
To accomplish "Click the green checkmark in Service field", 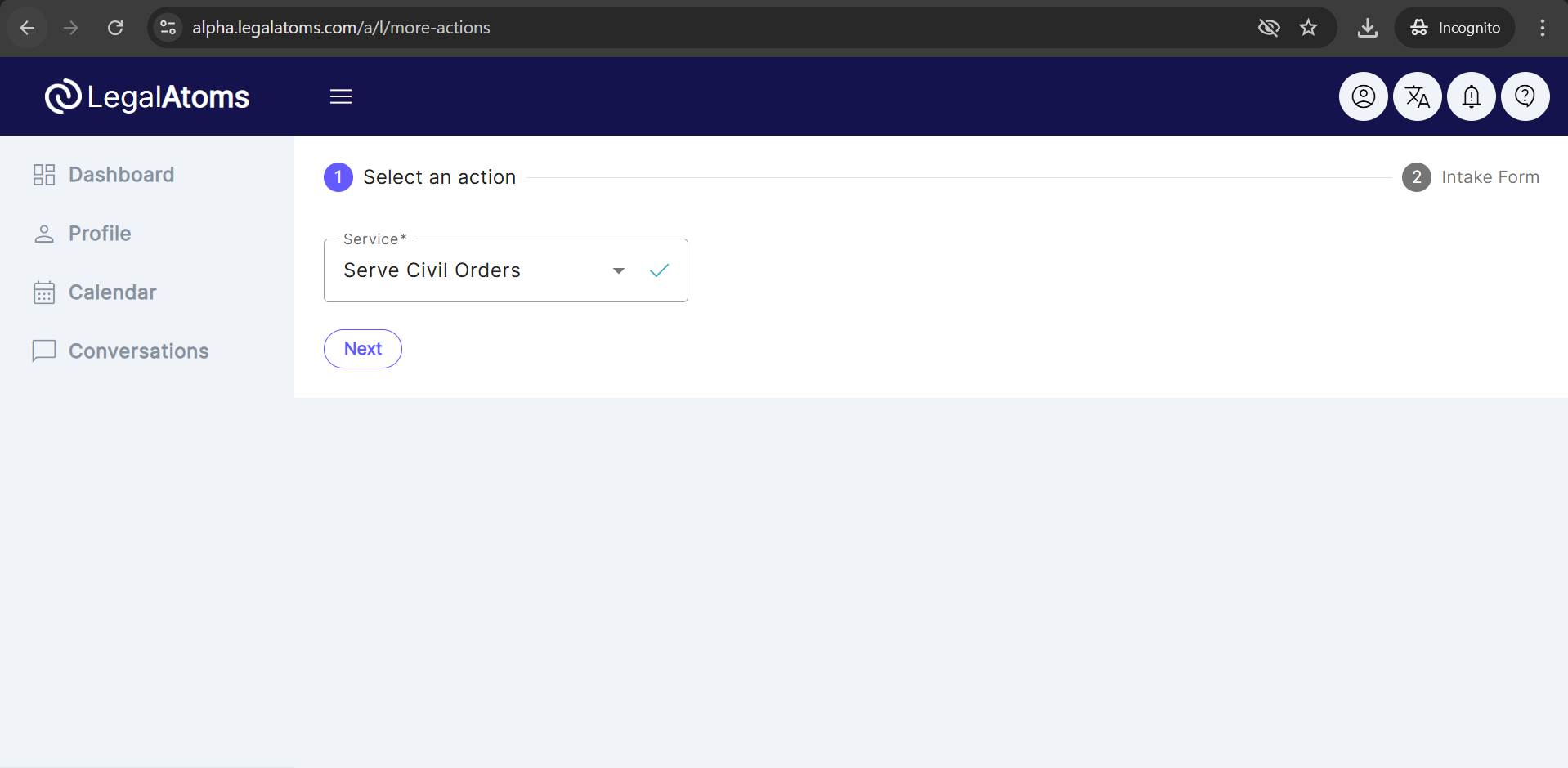I will click(659, 270).
